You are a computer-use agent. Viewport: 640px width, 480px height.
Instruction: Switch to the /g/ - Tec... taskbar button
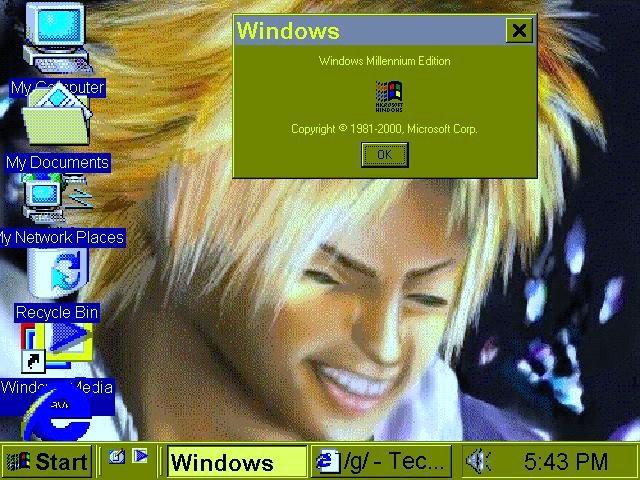381,462
